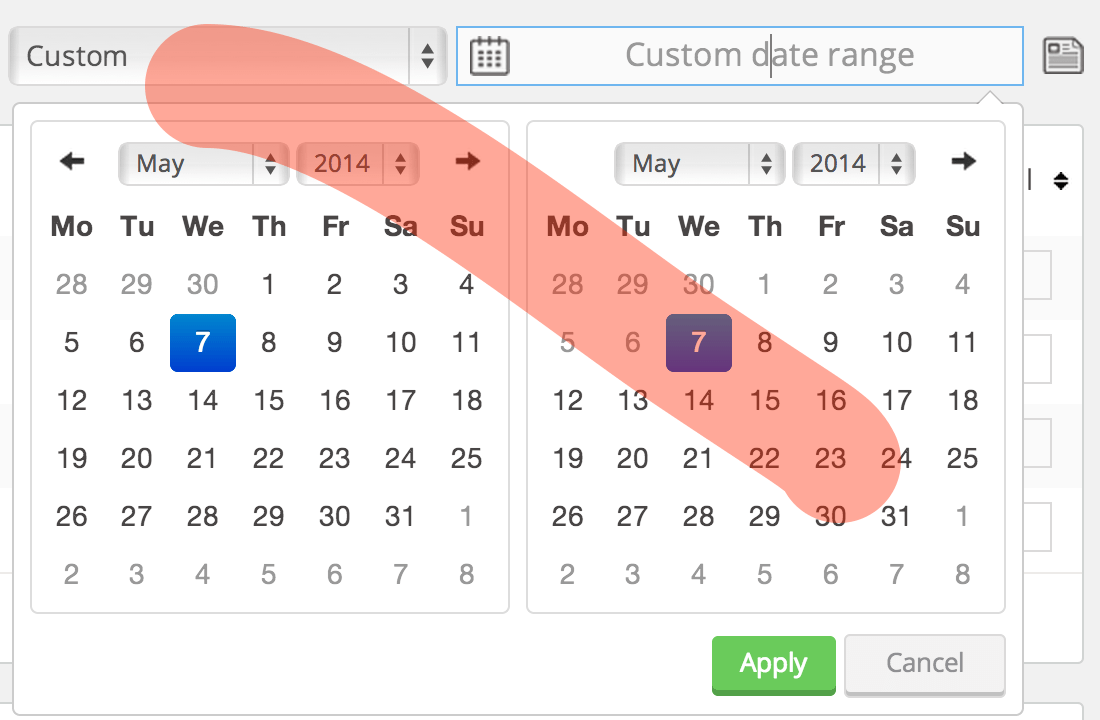Pick May 15 in the left calendar
The image size is (1100, 720).
click(269, 401)
